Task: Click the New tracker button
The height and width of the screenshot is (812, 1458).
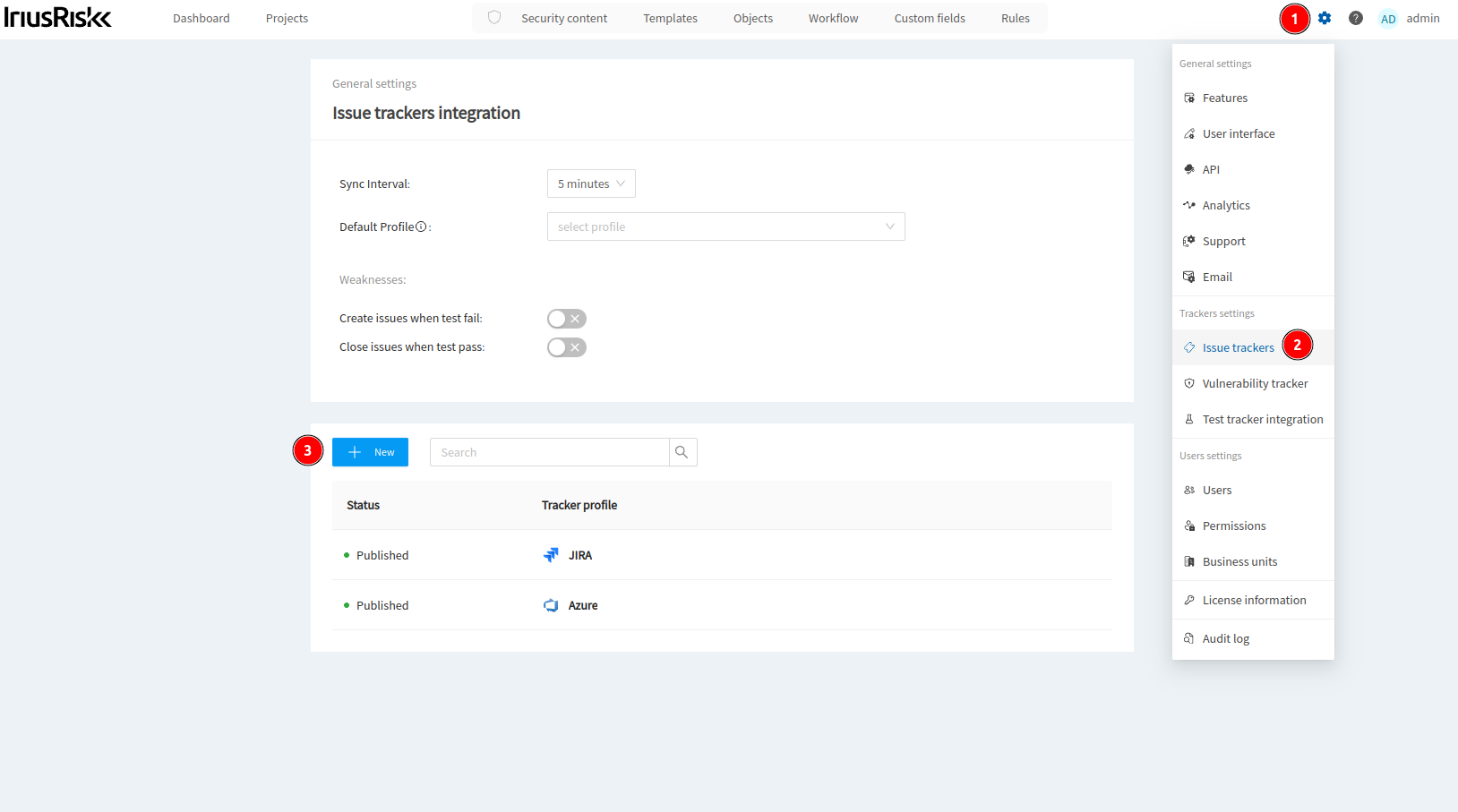Action: click(370, 452)
